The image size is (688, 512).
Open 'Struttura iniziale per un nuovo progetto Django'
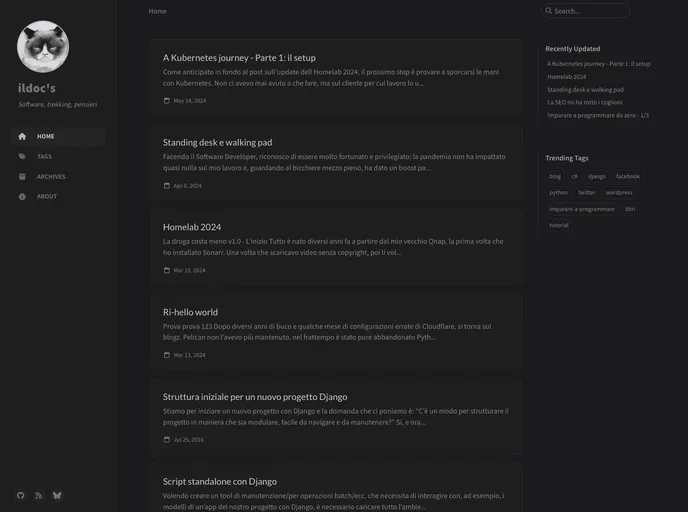click(255, 397)
